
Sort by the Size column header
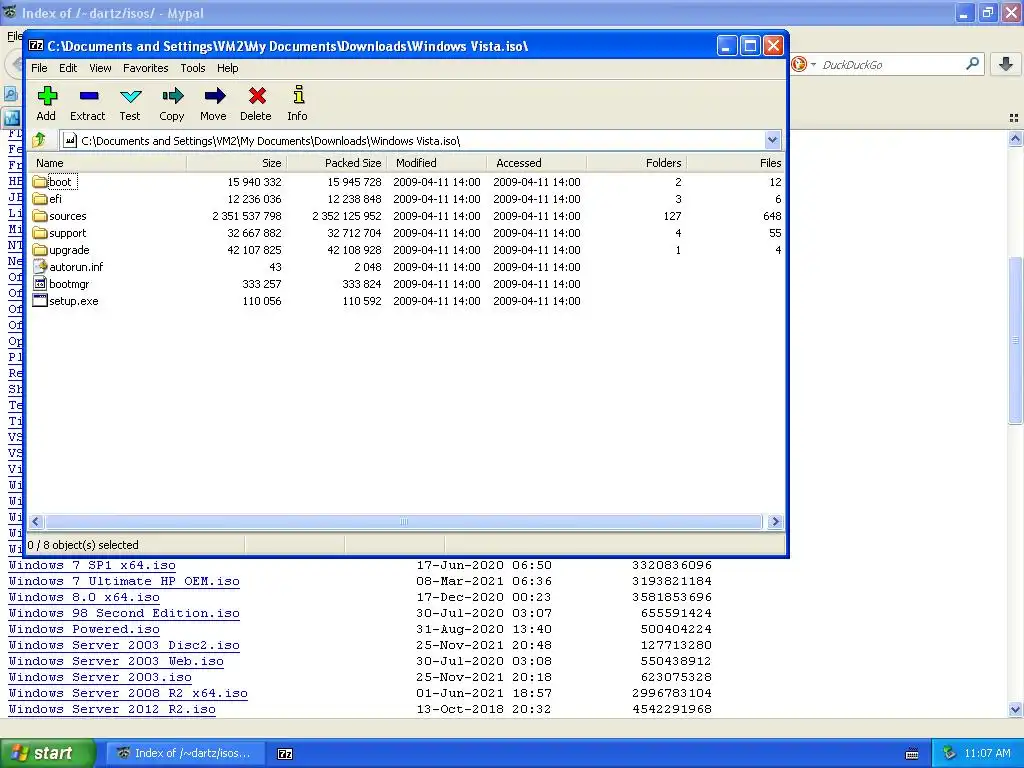point(236,163)
